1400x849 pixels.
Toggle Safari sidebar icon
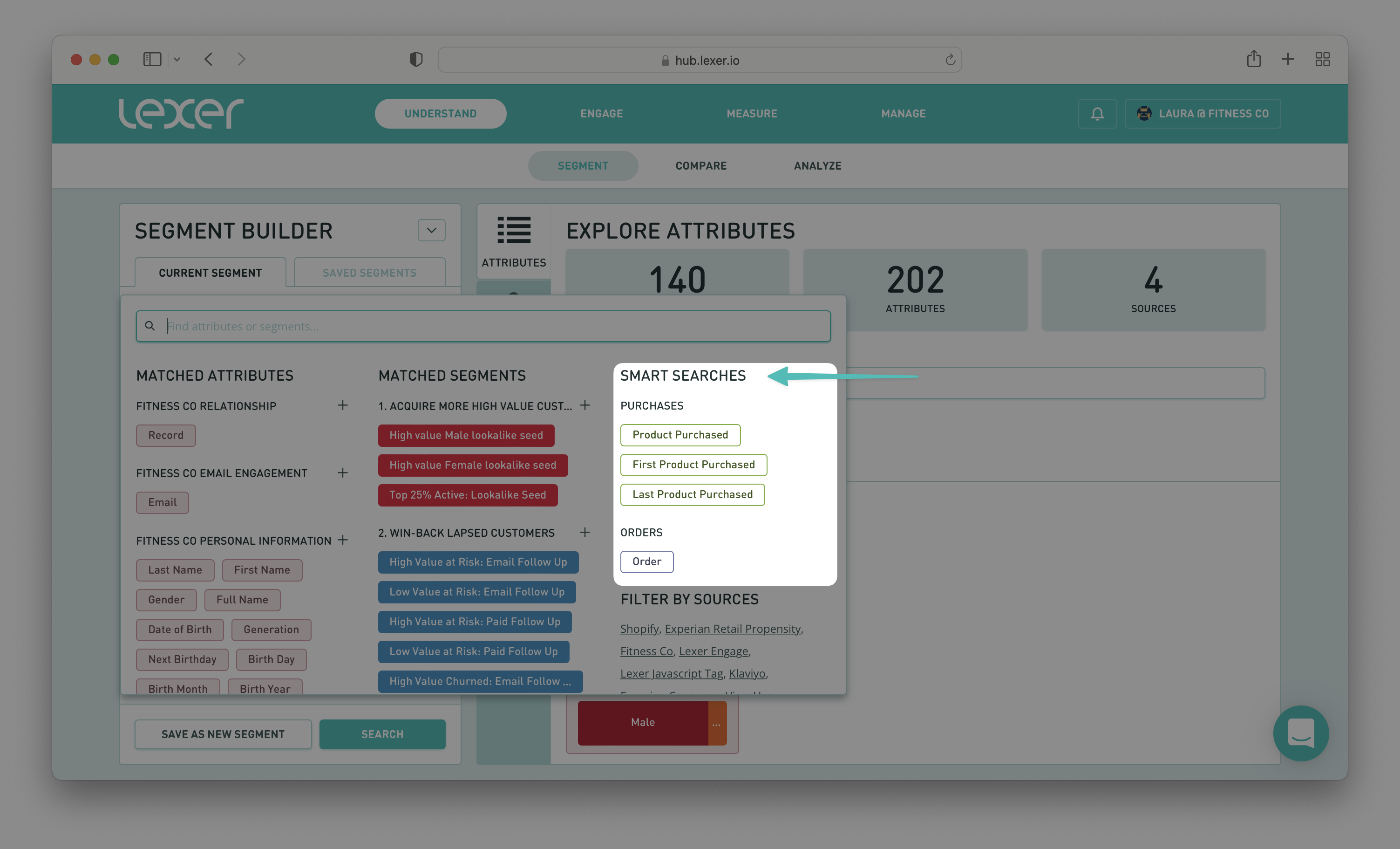pos(152,59)
